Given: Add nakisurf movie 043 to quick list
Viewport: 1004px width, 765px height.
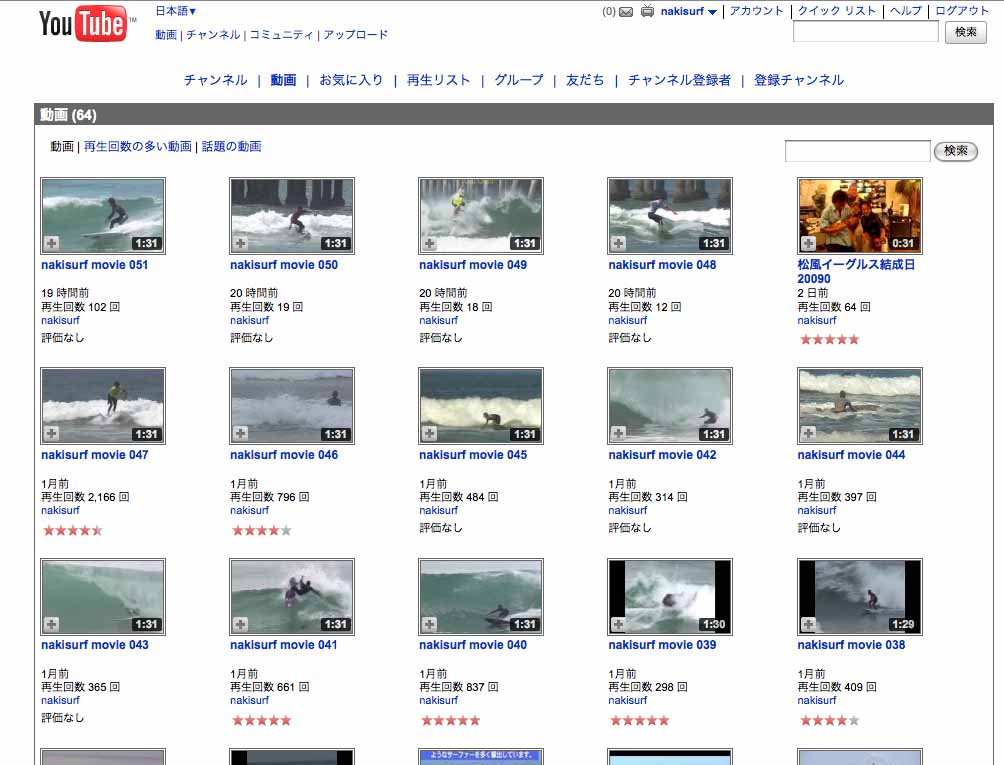Looking at the screenshot, I should pyautogui.click(x=51, y=624).
